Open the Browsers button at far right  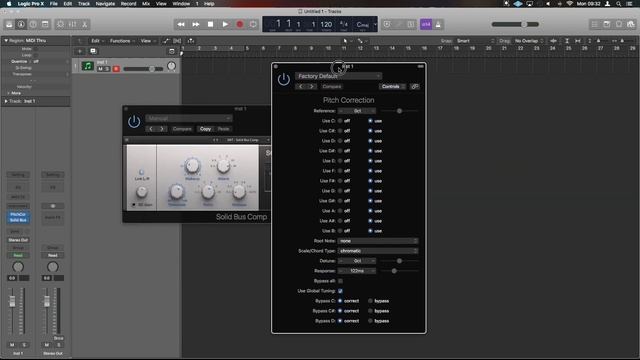[x=631, y=24]
